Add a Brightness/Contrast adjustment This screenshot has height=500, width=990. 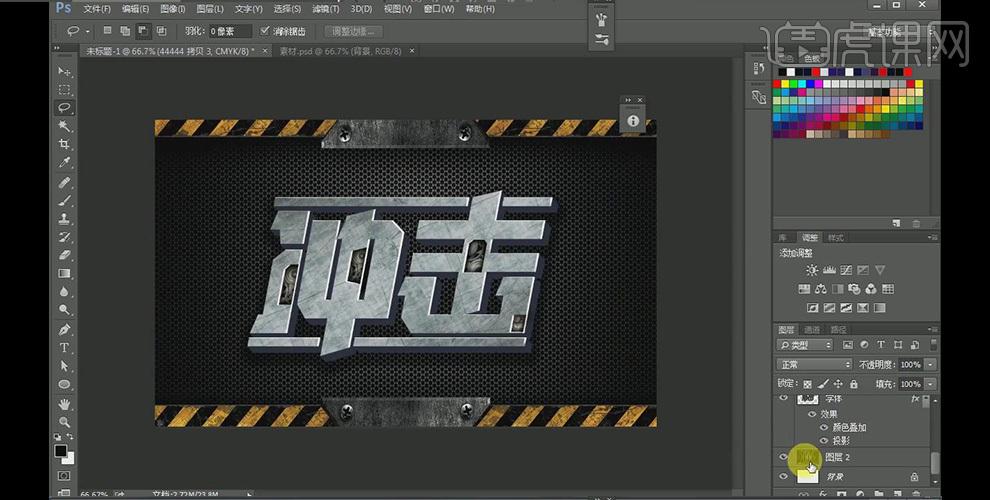coord(812,270)
